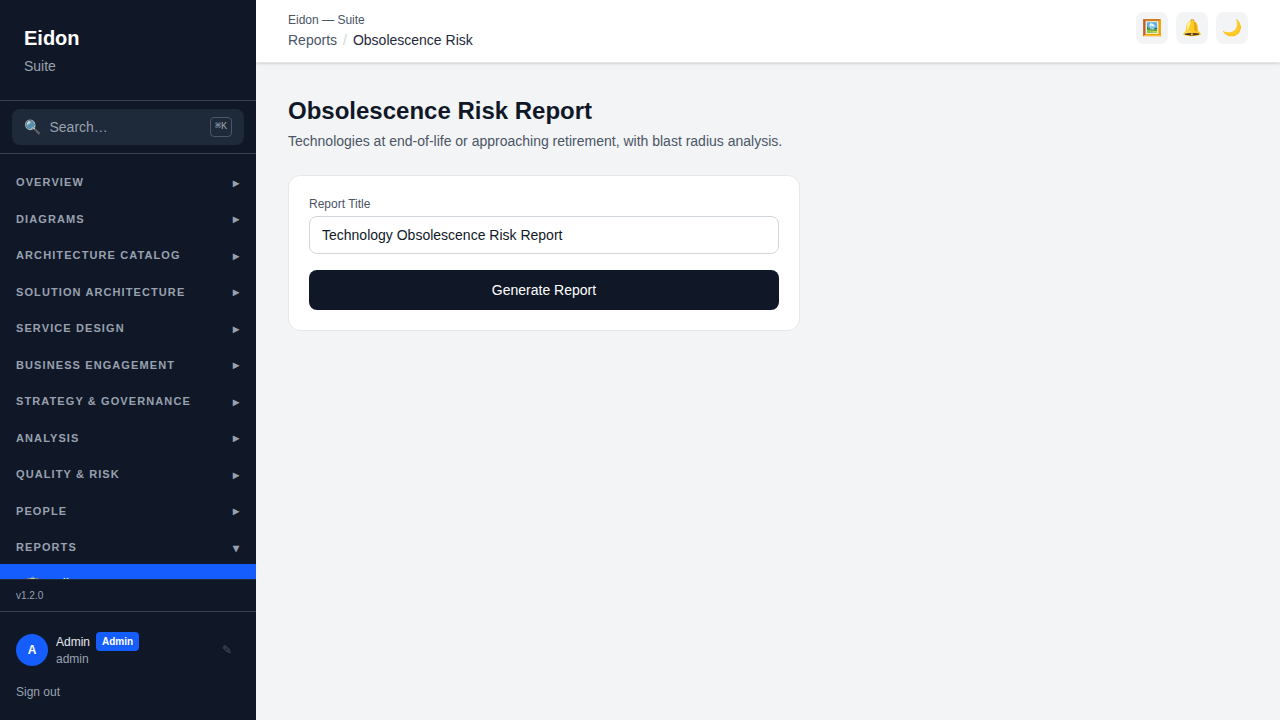The height and width of the screenshot is (720, 1280).
Task: Click the image icon in top bar
Action: pyautogui.click(x=1152, y=28)
